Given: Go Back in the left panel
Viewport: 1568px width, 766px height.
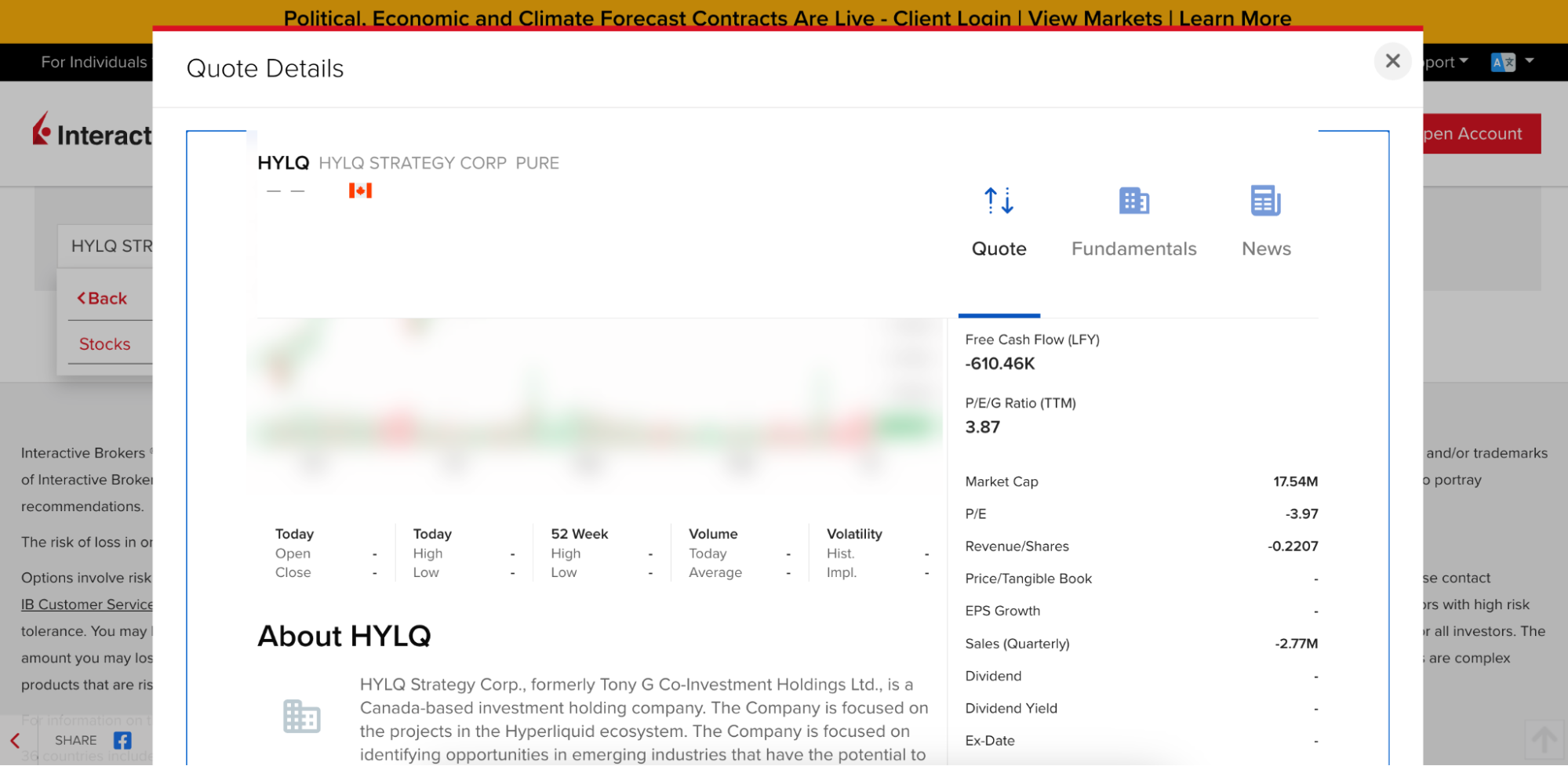Looking at the screenshot, I should 102,298.
